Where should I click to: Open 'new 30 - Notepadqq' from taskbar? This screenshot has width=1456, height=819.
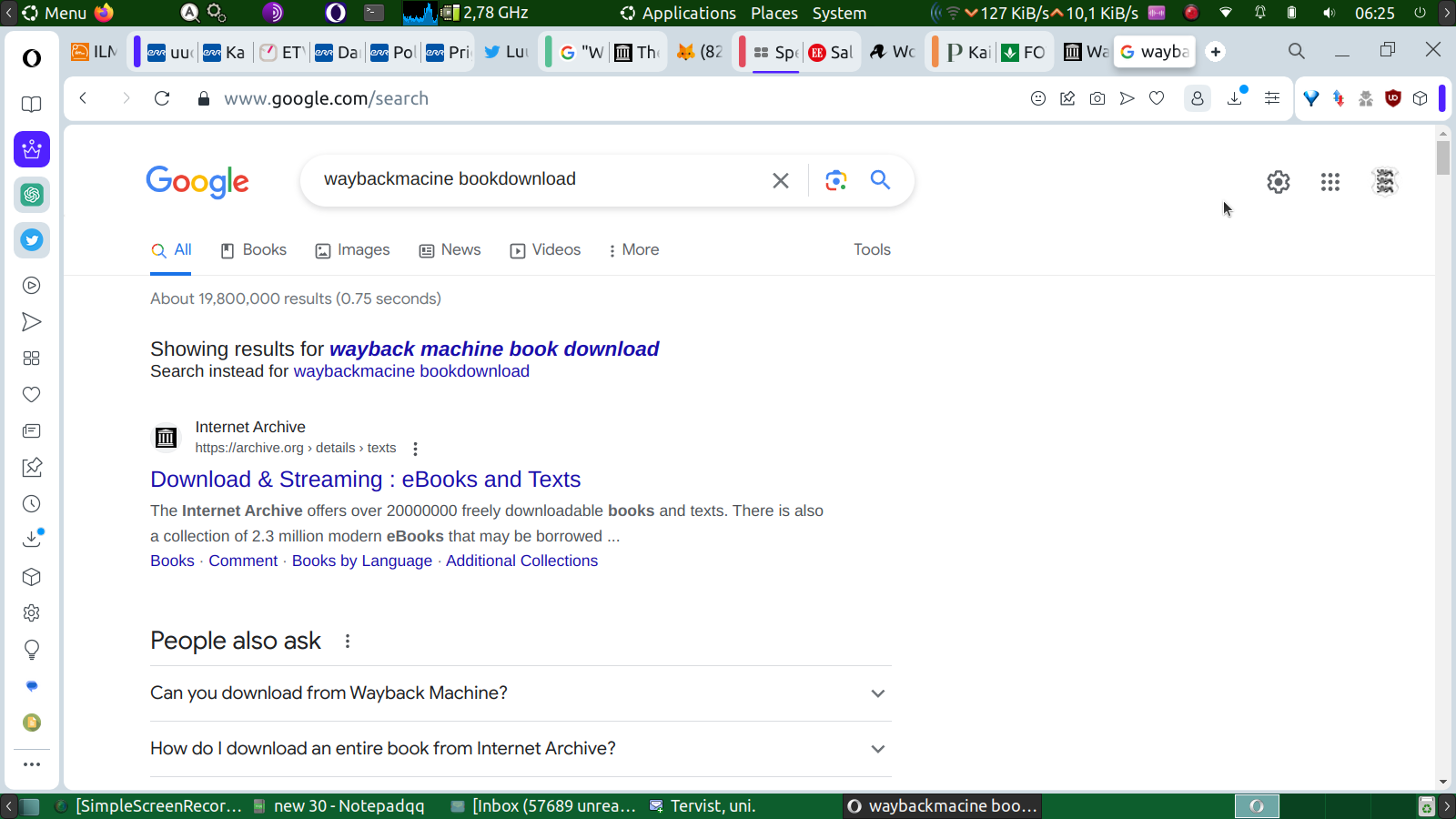click(x=339, y=806)
